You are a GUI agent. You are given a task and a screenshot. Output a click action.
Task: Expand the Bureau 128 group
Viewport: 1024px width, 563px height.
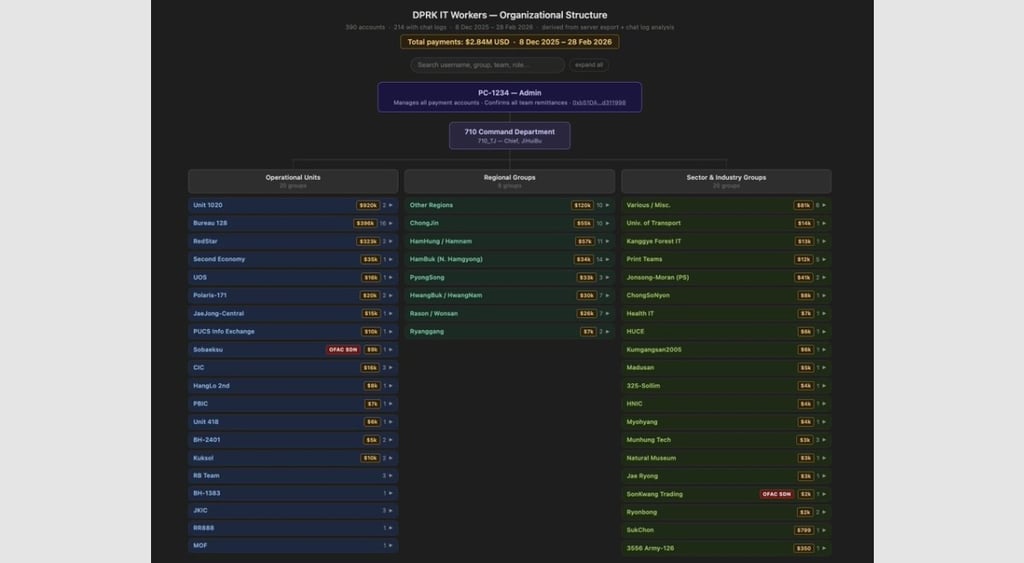(293, 223)
